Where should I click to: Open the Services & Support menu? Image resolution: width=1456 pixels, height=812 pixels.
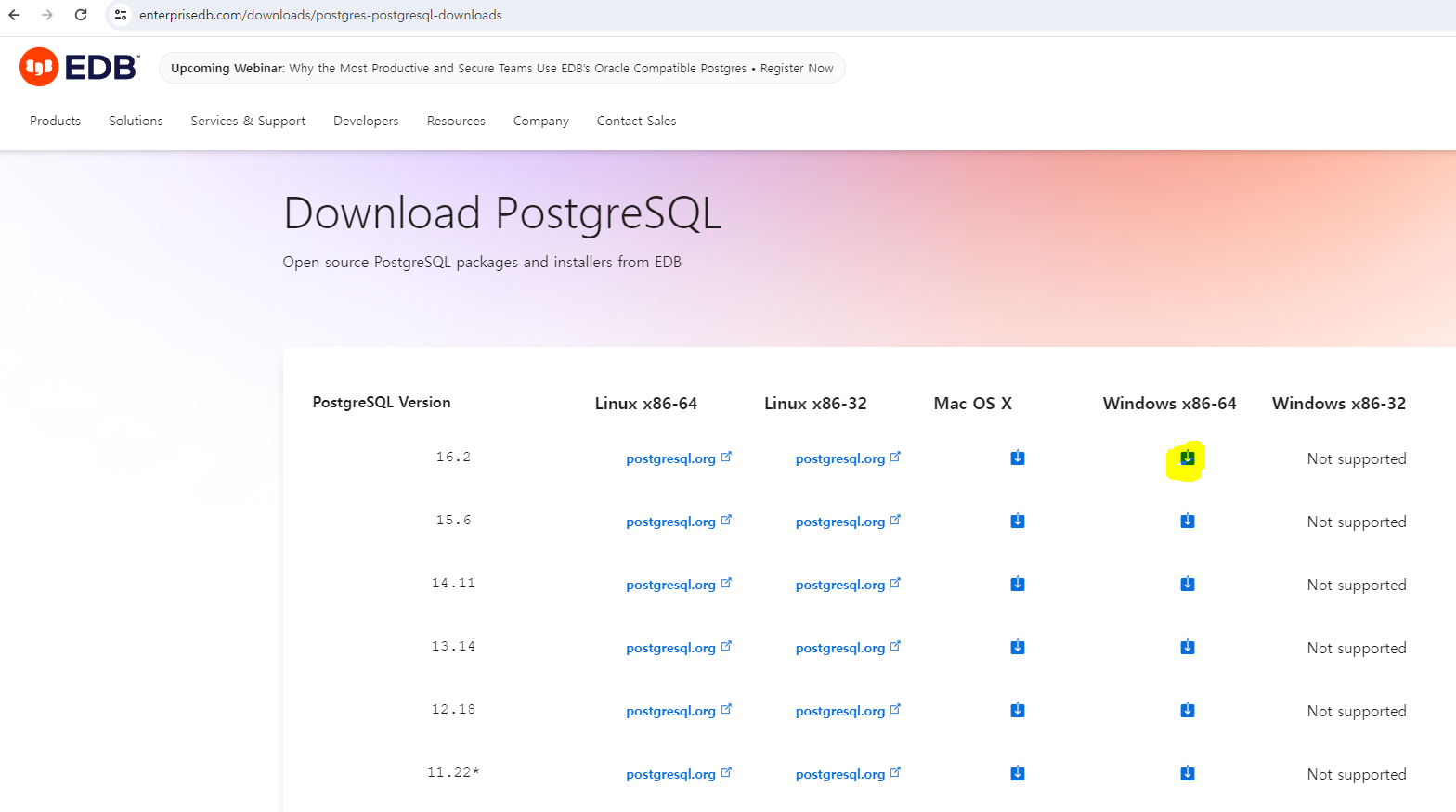(248, 121)
